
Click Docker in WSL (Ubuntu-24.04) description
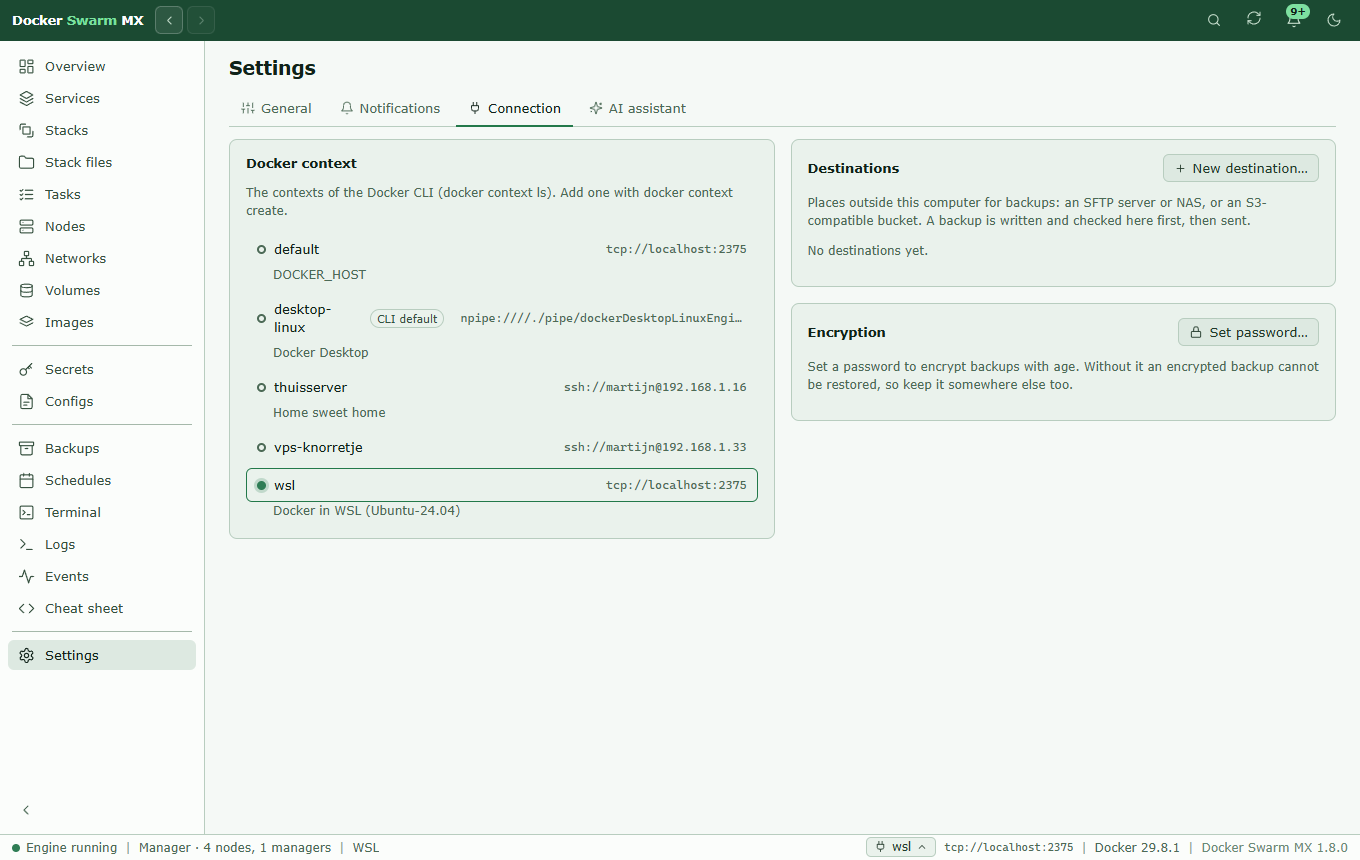(367, 510)
